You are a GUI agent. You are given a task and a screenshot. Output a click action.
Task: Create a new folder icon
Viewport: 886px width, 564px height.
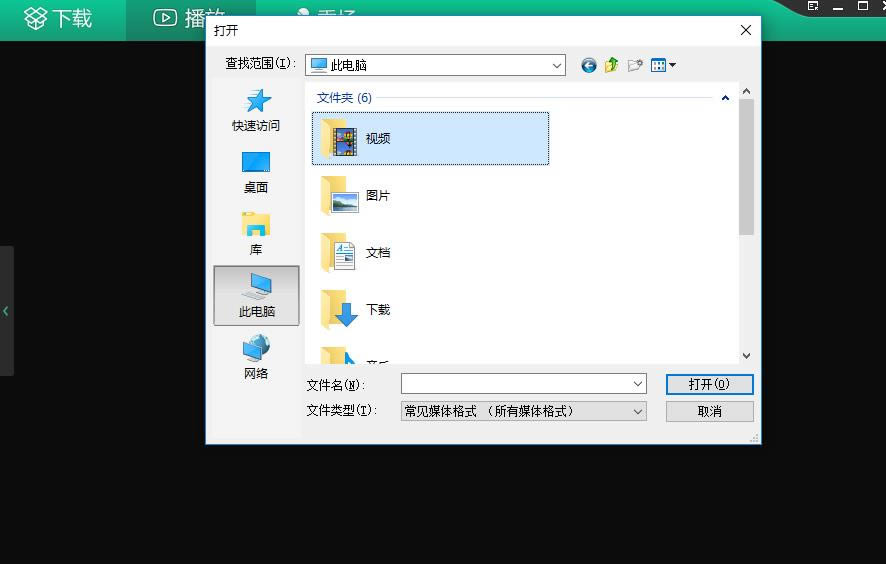coord(635,66)
